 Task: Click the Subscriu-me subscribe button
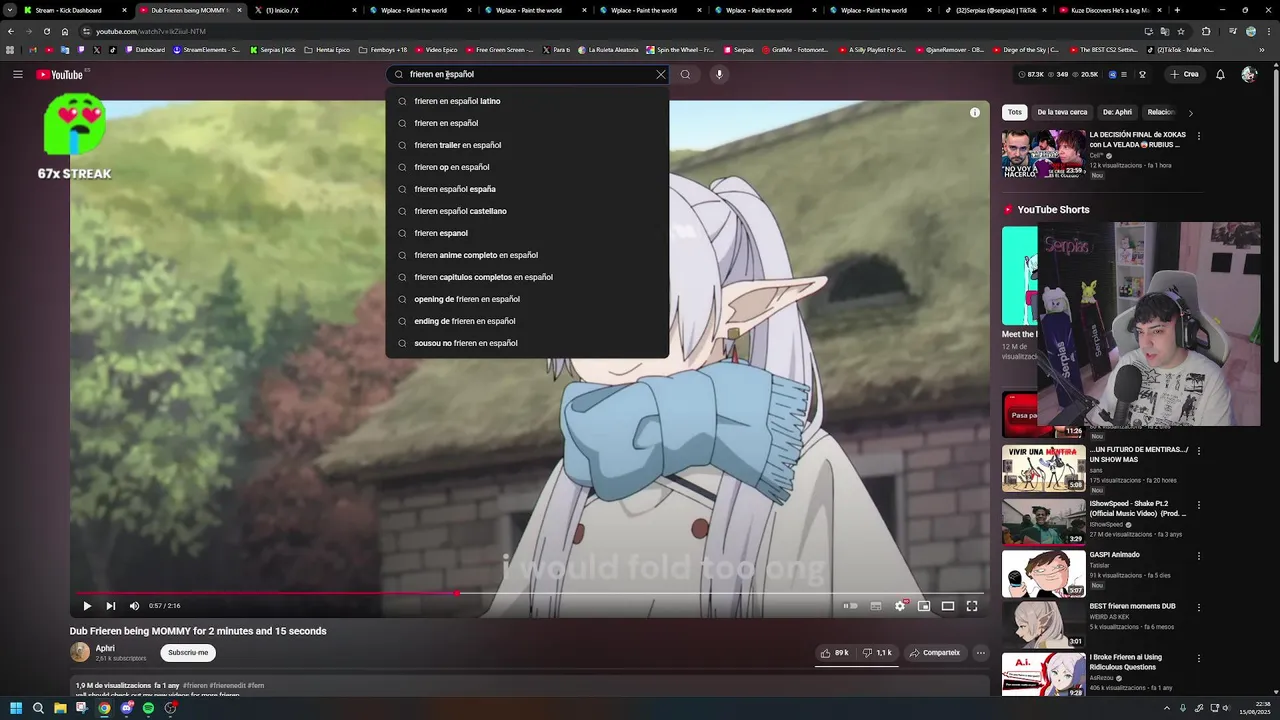click(x=188, y=653)
